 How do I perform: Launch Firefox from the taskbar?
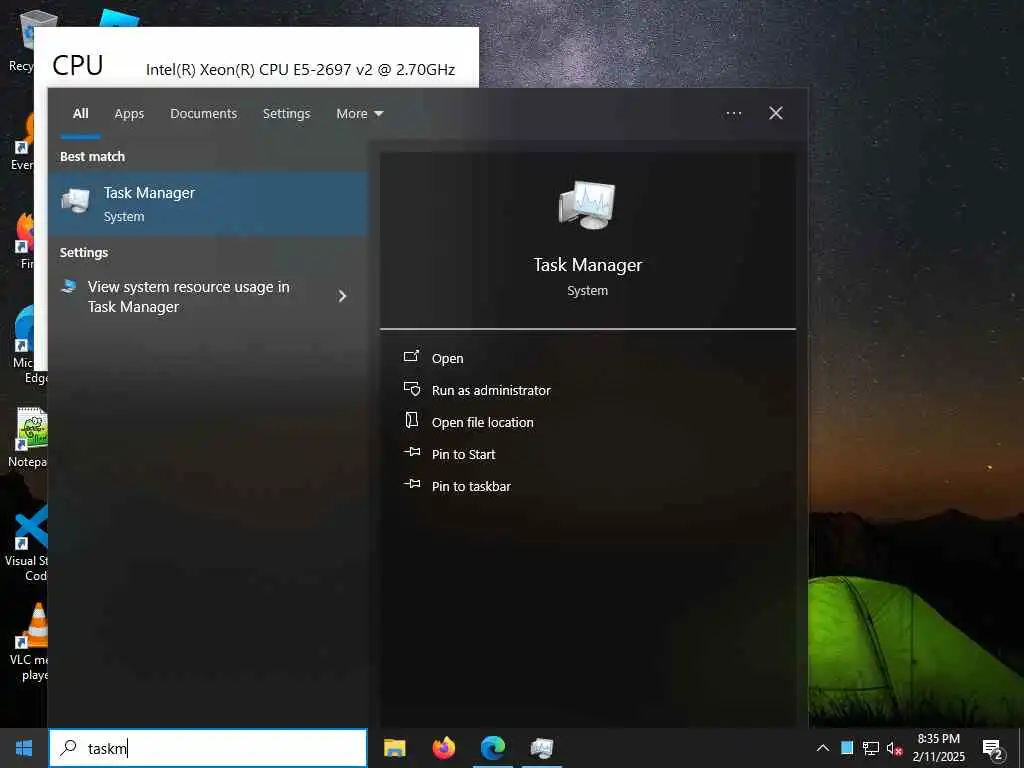click(x=443, y=748)
